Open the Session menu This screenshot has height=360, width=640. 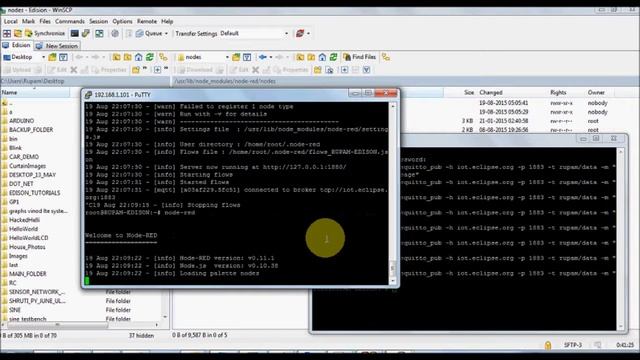[99, 21]
